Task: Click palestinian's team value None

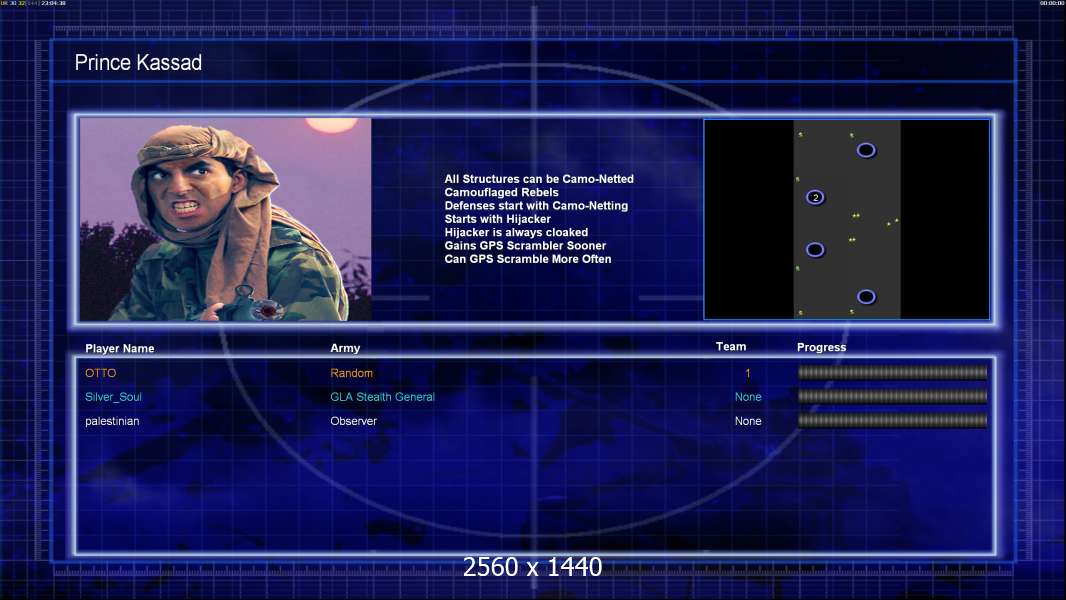Action: click(x=748, y=421)
